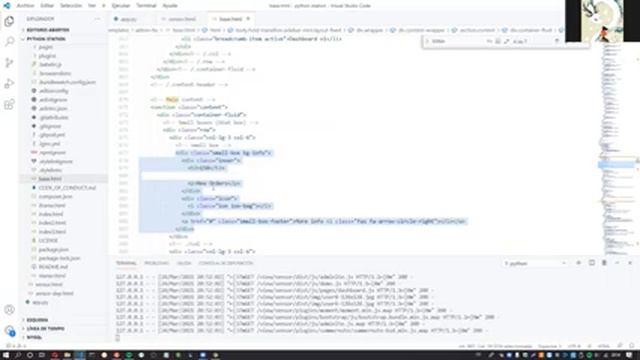The image size is (640, 360).
Task: Open Windows Start button
Action: pos(6,355)
